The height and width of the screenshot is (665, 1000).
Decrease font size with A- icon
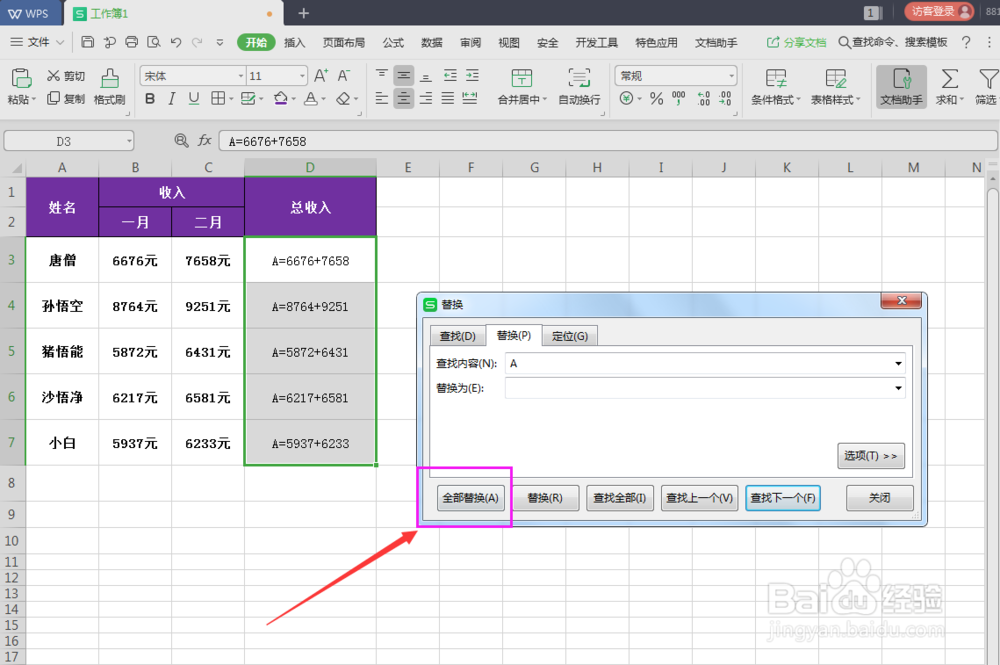pos(344,76)
